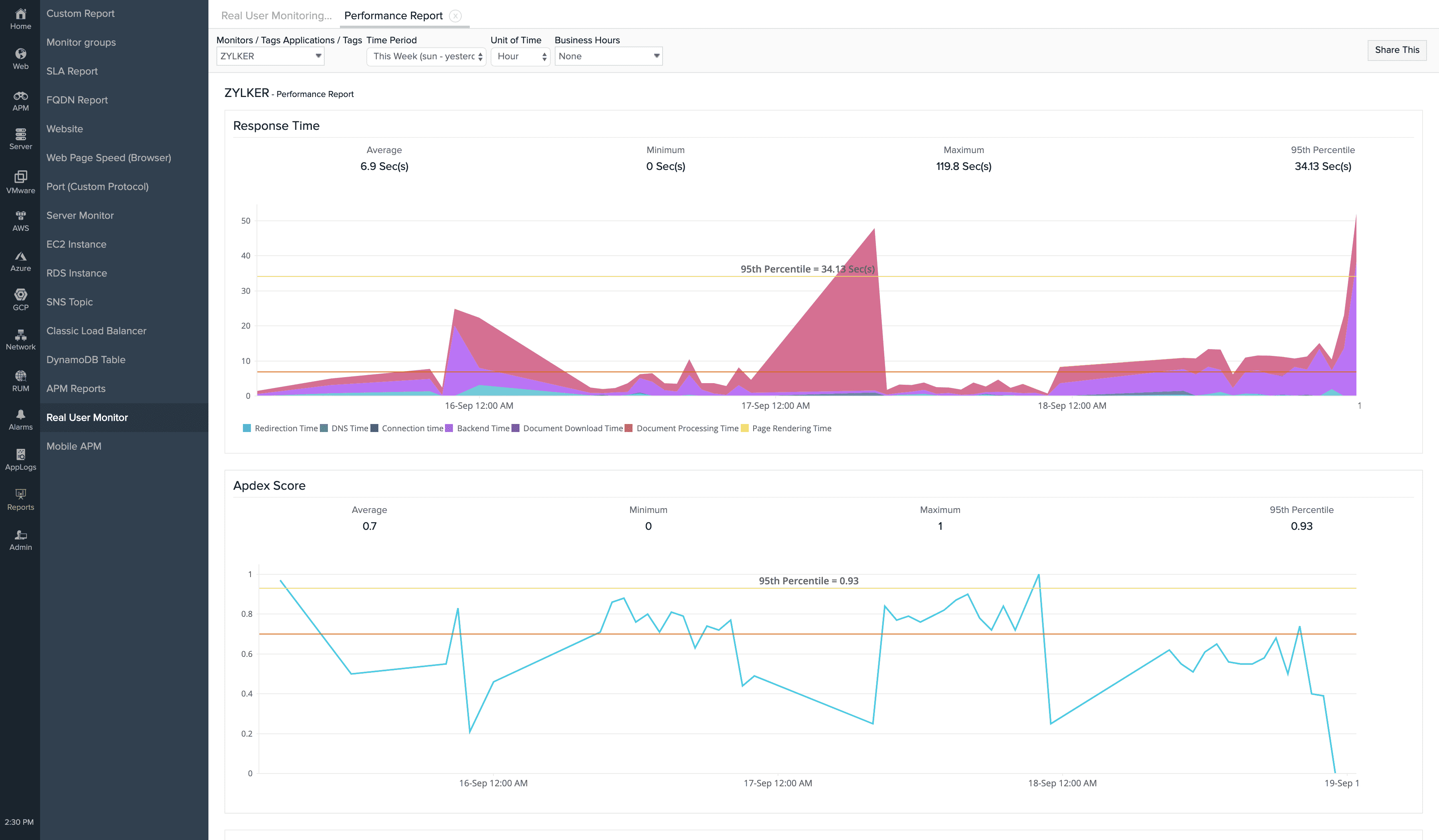Open the Business Hours None dropdown
1439x840 pixels.
click(x=608, y=56)
